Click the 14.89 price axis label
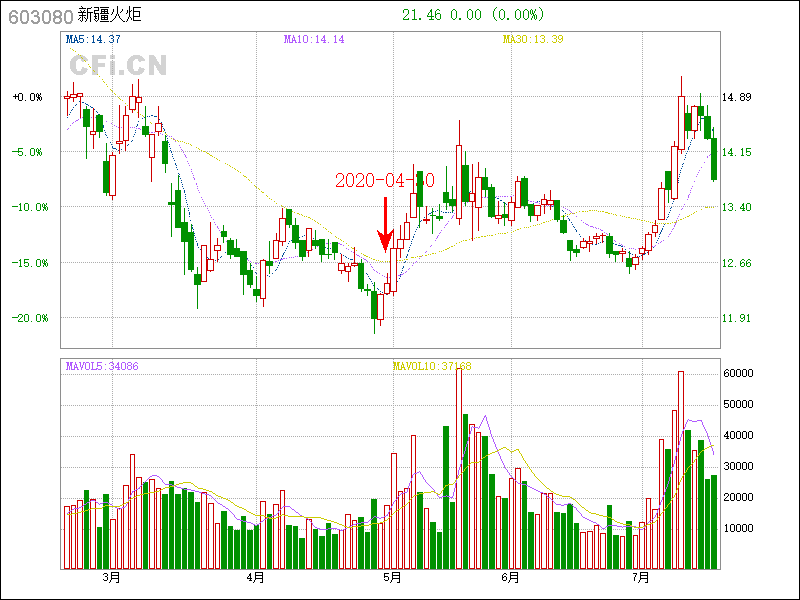 736,97
